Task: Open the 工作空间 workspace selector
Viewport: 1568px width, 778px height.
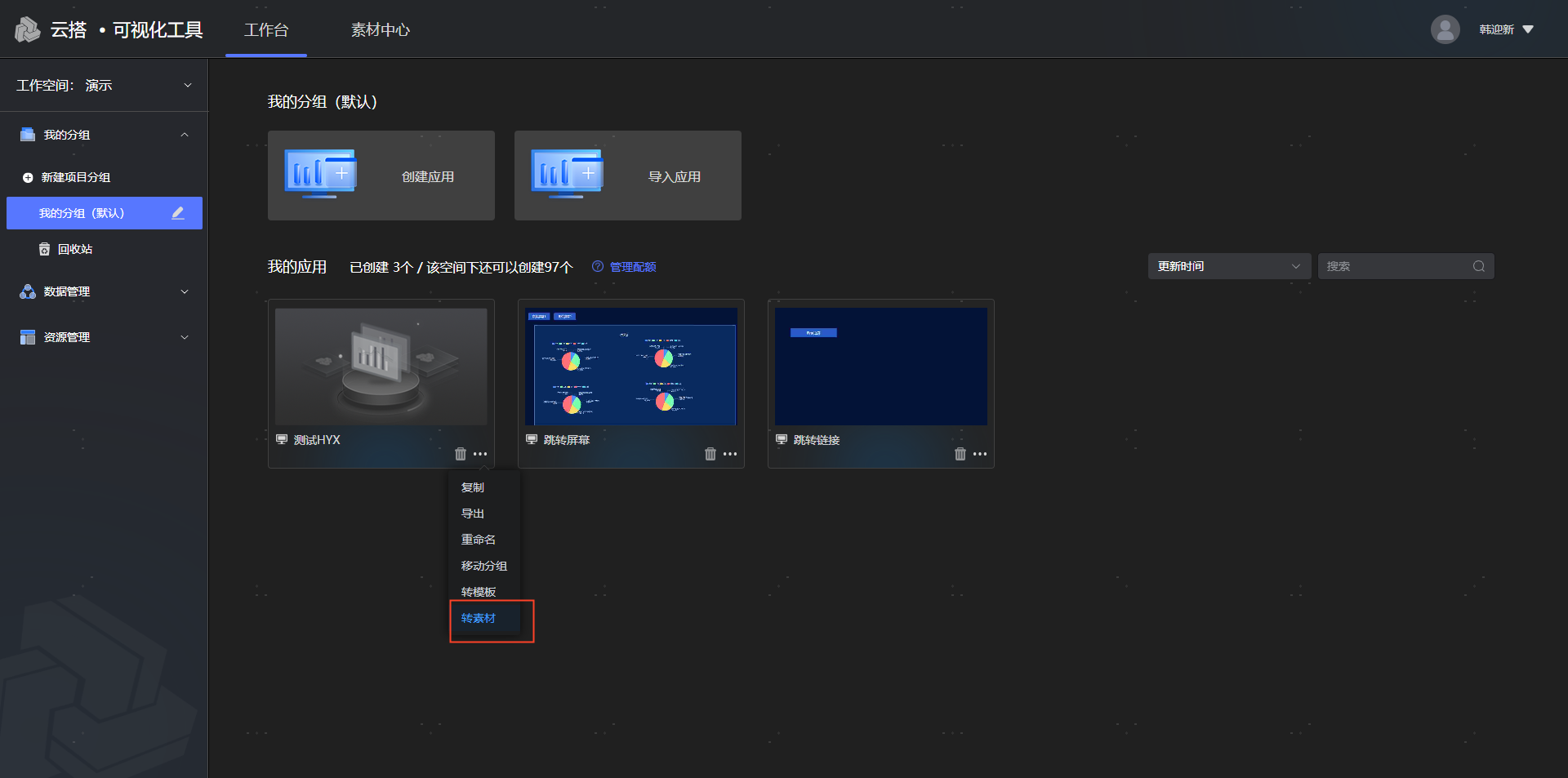Action: [x=104, y=85]
